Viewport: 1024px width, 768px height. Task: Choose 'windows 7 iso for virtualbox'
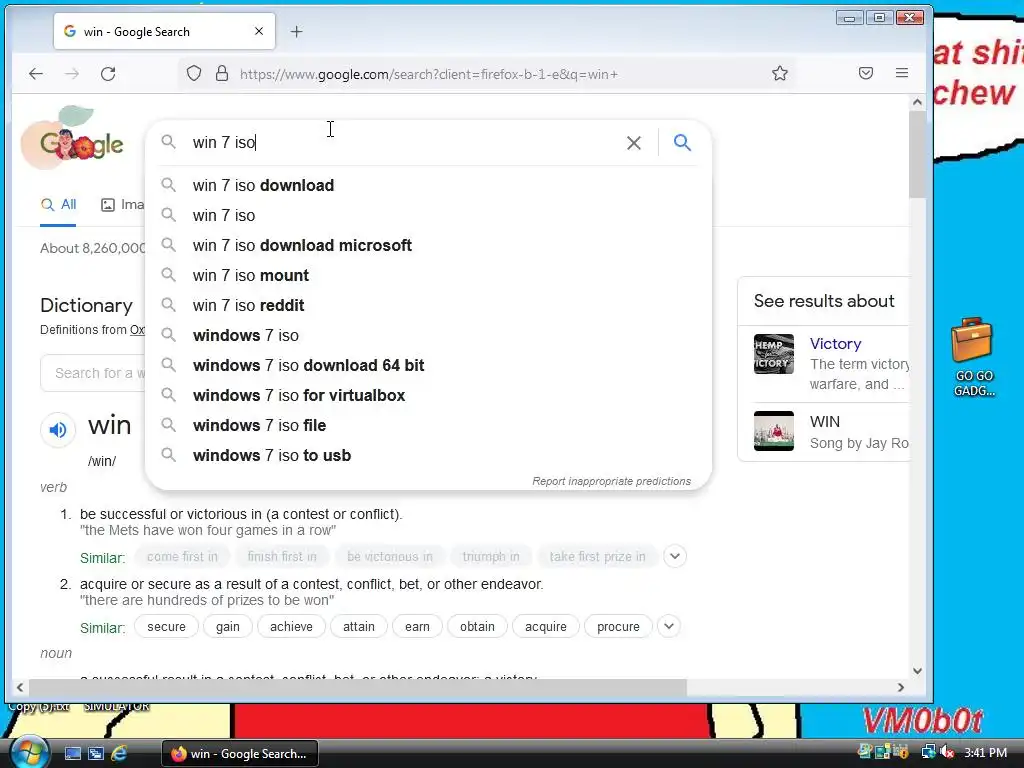pos(428,396)
